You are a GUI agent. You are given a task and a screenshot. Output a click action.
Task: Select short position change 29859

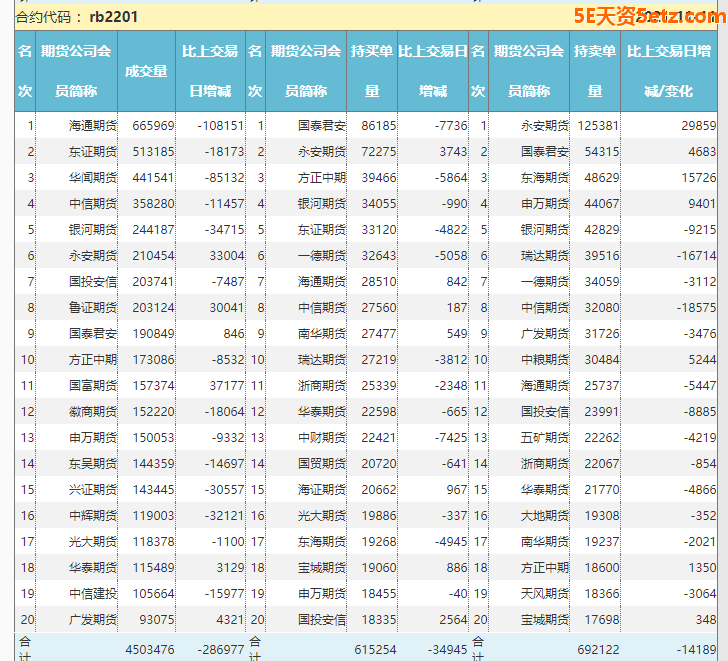[x=699, y=125]
